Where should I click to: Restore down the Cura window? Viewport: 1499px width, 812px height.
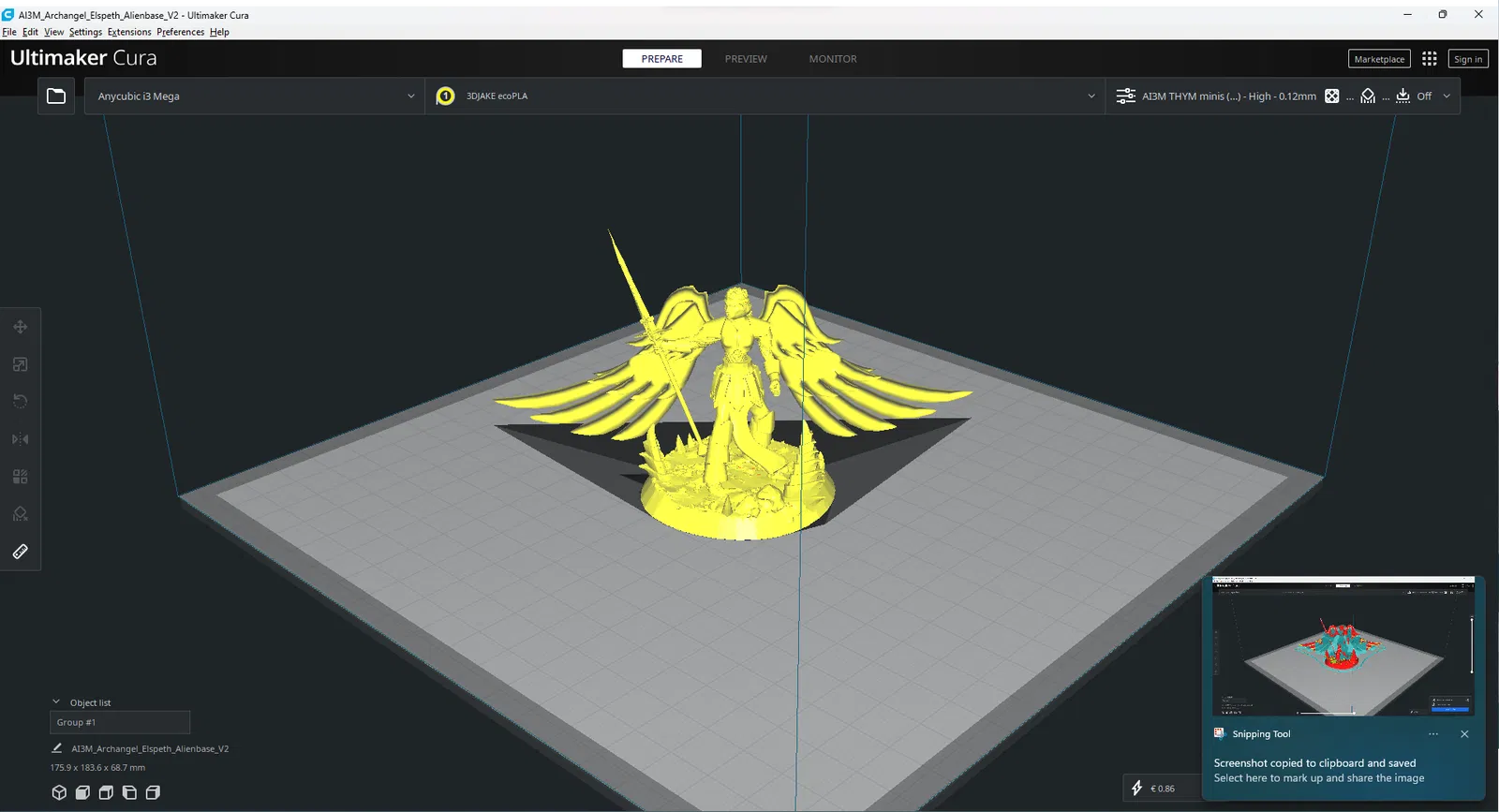(1443, 14)
